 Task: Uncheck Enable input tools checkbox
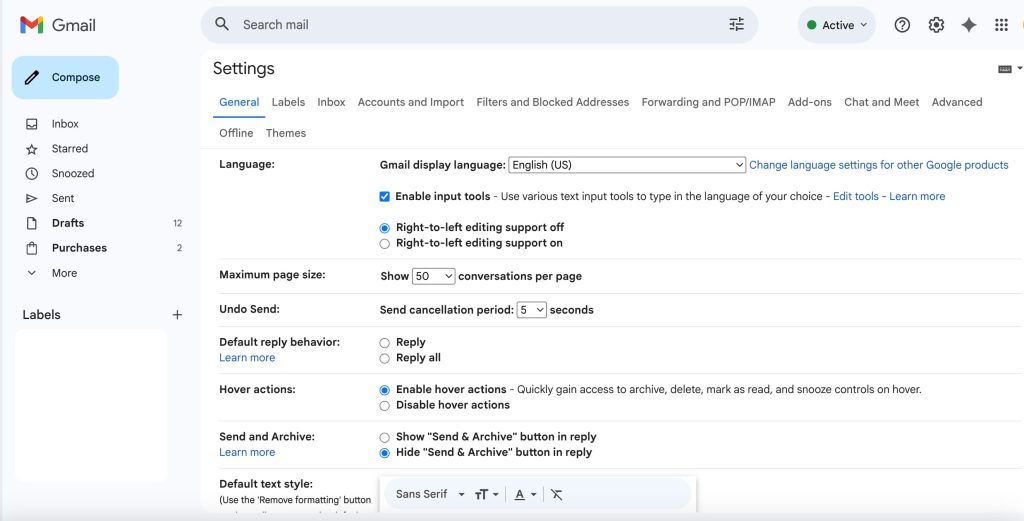click(385, 197)
